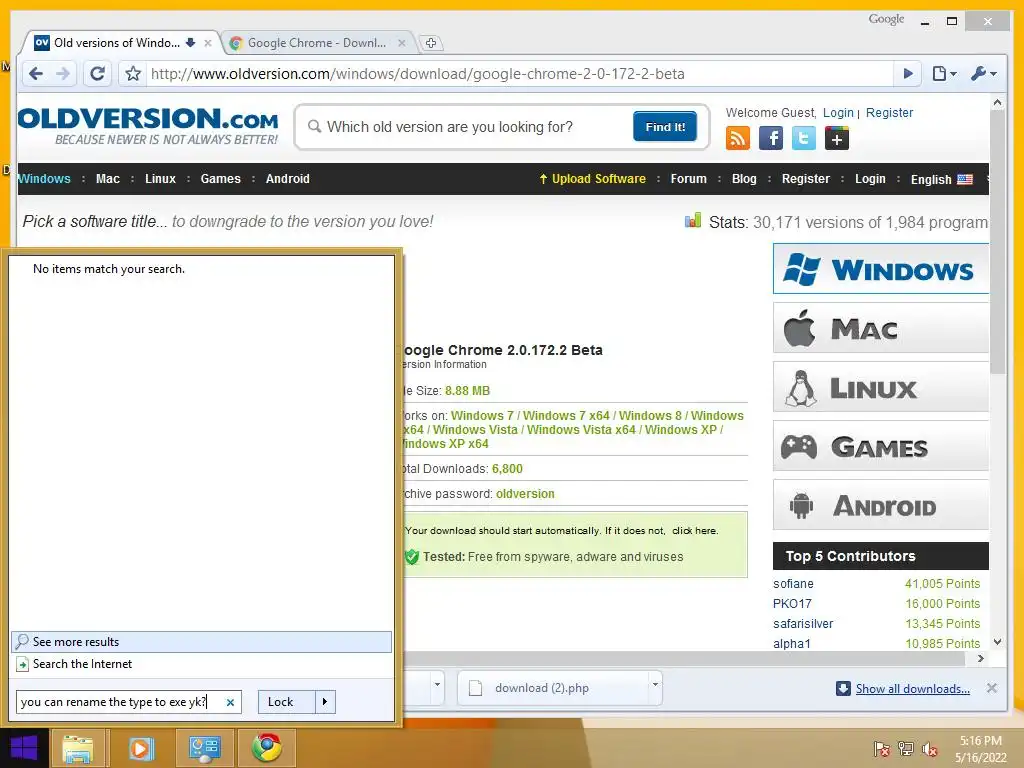Viewport: 1024px width, 768px height.
Task: Open the Twitter icon
Action: coord(804,138)
